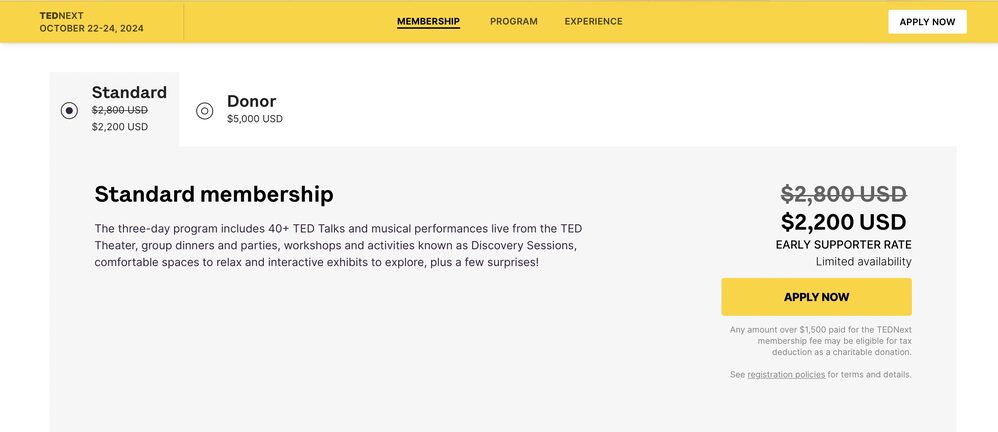This screenshot has width=998, height=432.
Task: Click the TEDNext logo in the header
Action: click(61, 17)
